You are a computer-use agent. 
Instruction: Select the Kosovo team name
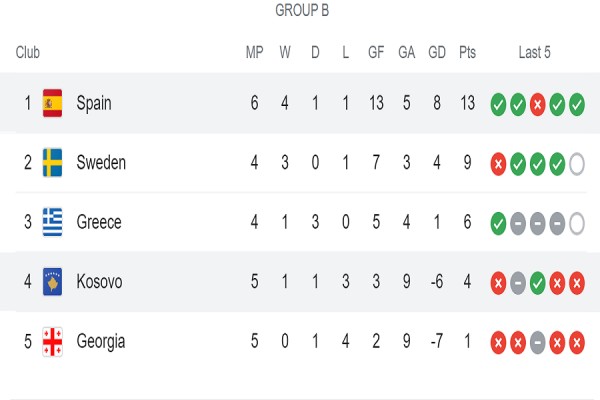99,282
